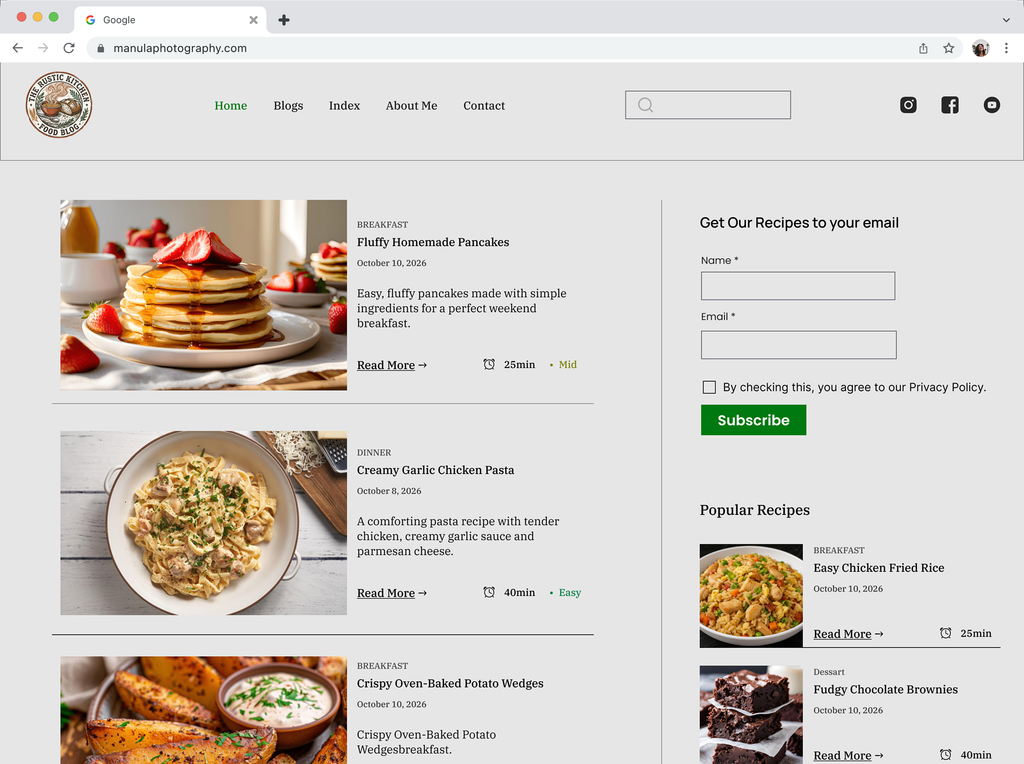Open the About Me page
This screenshot has height=764, width=1024.
coord(411,105)
